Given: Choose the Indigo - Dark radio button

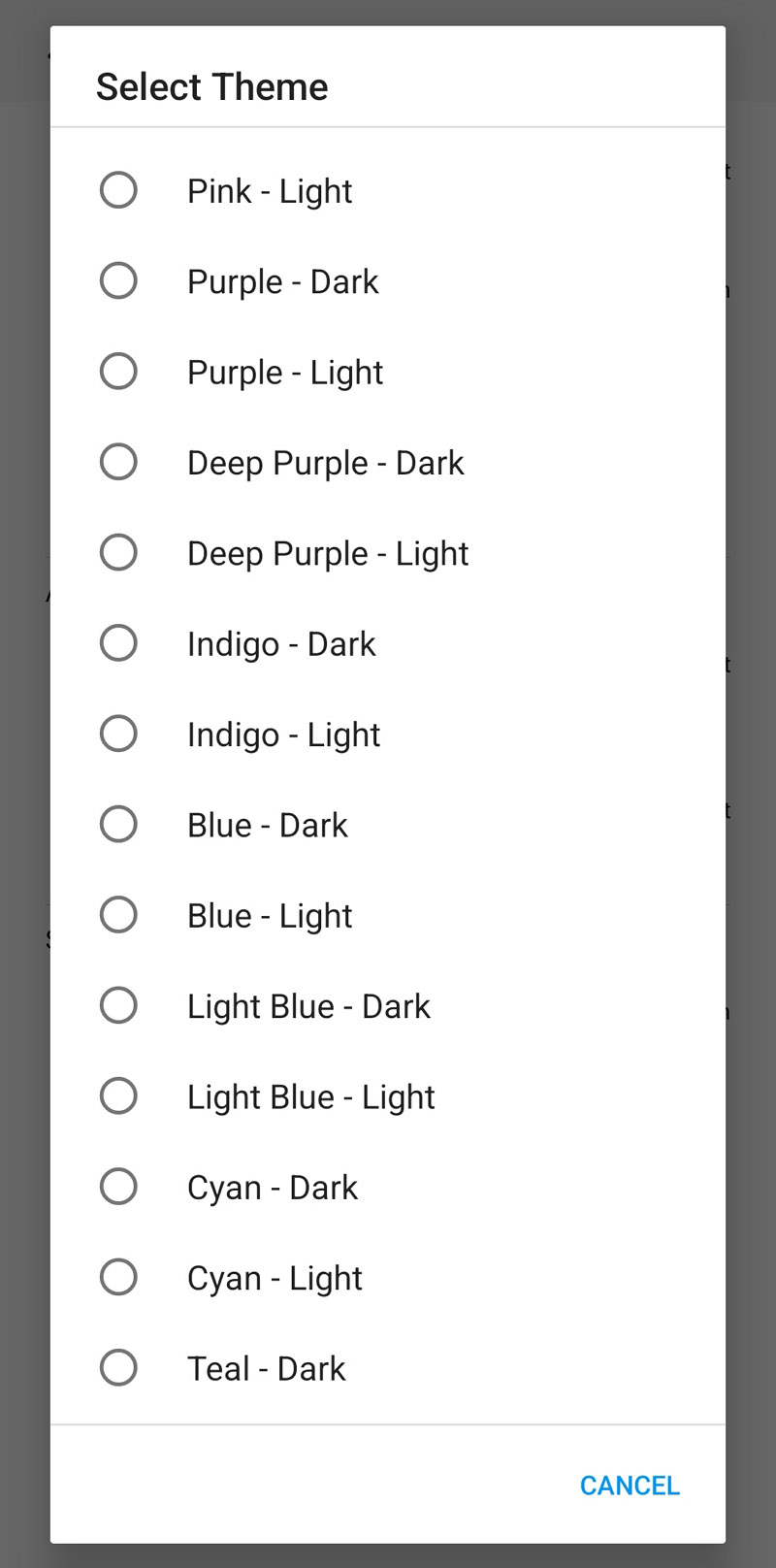Looking at the screenshot, I should pos(118,643).
